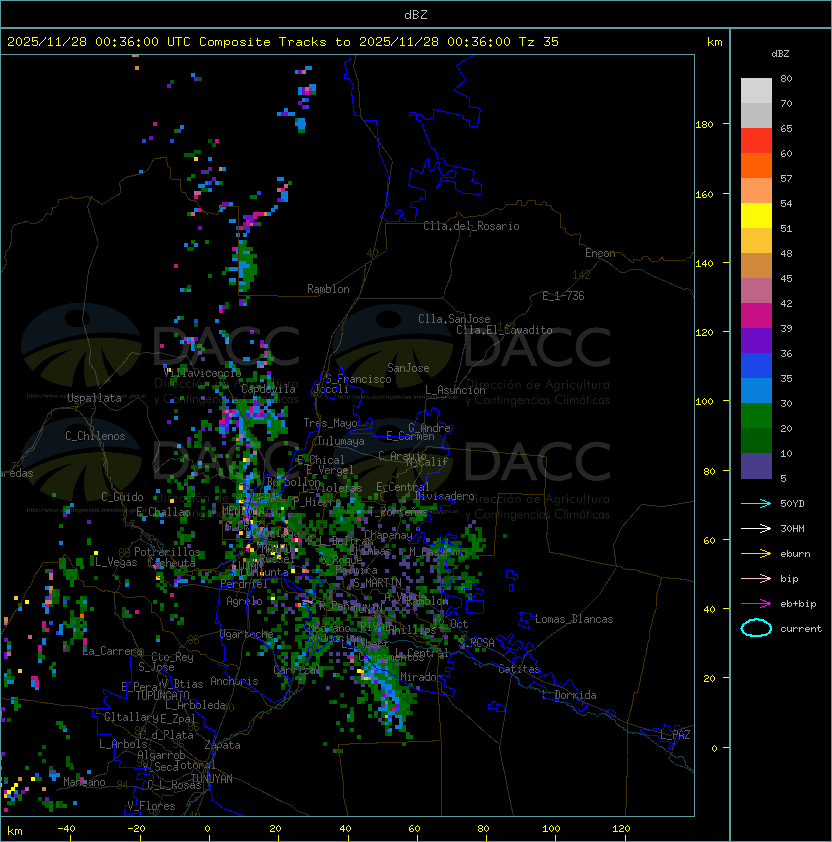This screenshot has width=832, height=842.
Task: Click the 'Potrerillos' map label
Action: click(x=167, y=552)
